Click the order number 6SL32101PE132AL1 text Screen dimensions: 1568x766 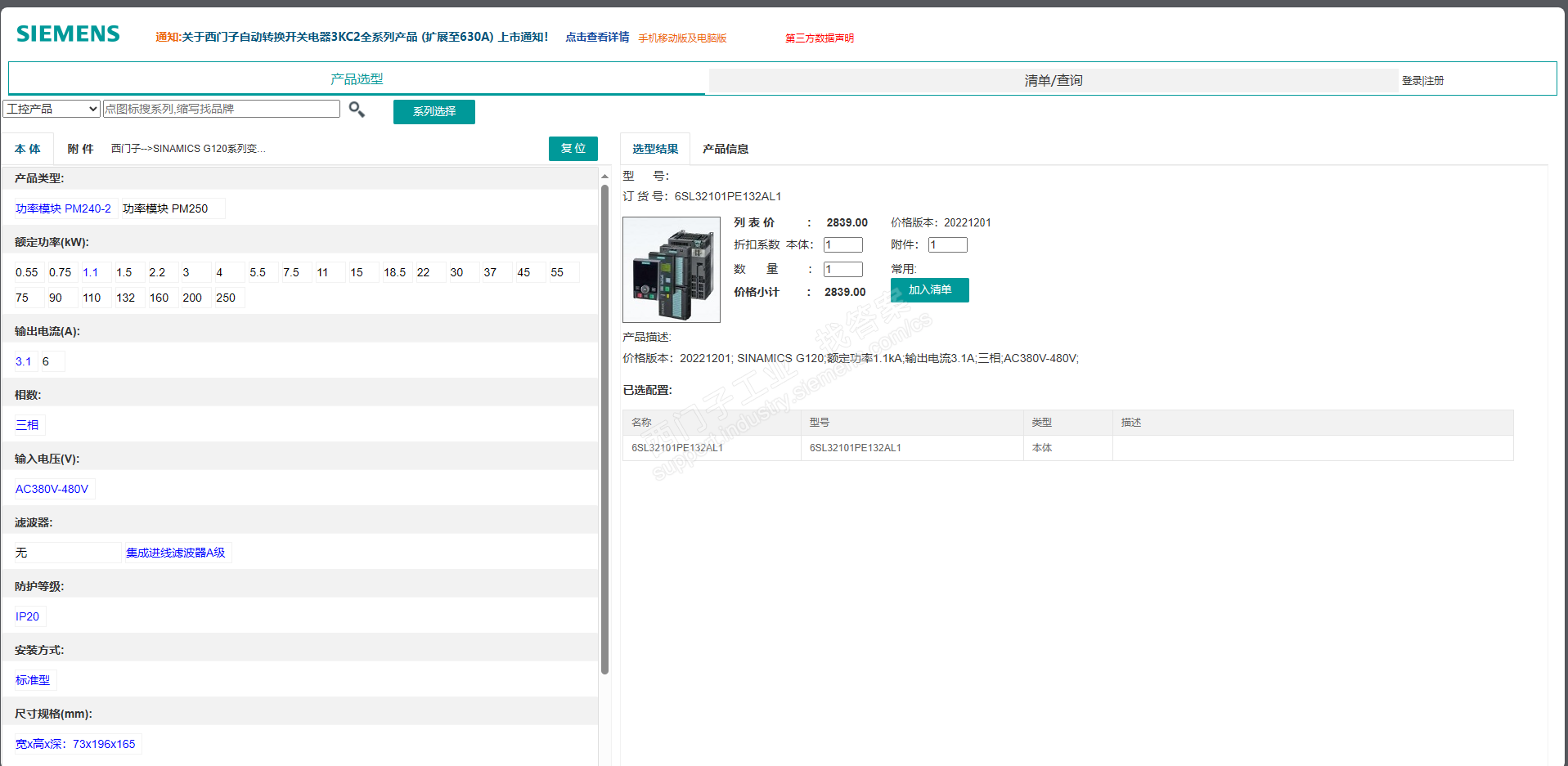point(728,196)
